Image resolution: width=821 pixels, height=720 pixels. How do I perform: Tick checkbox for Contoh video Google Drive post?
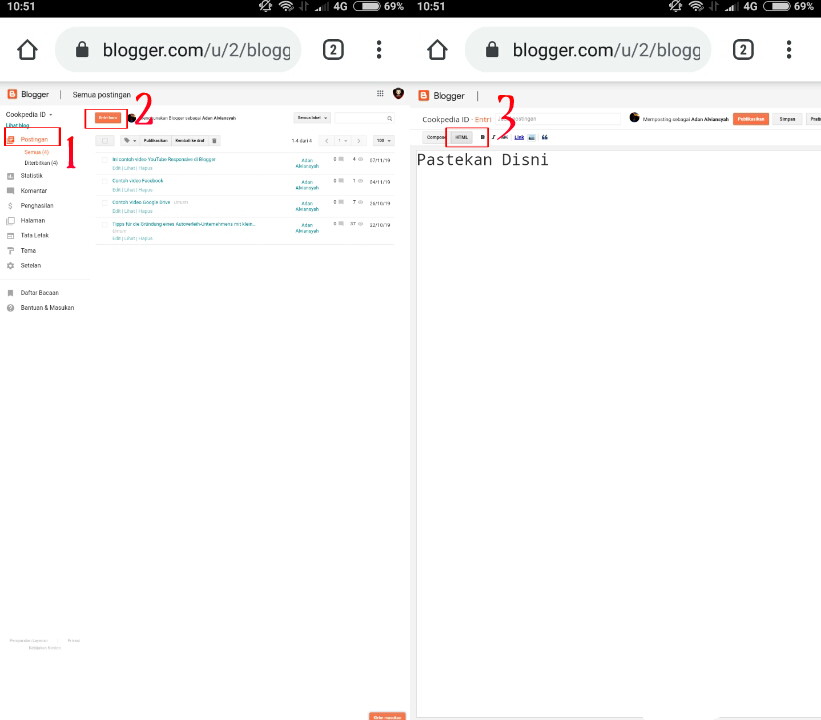click(x=104, y=203)
